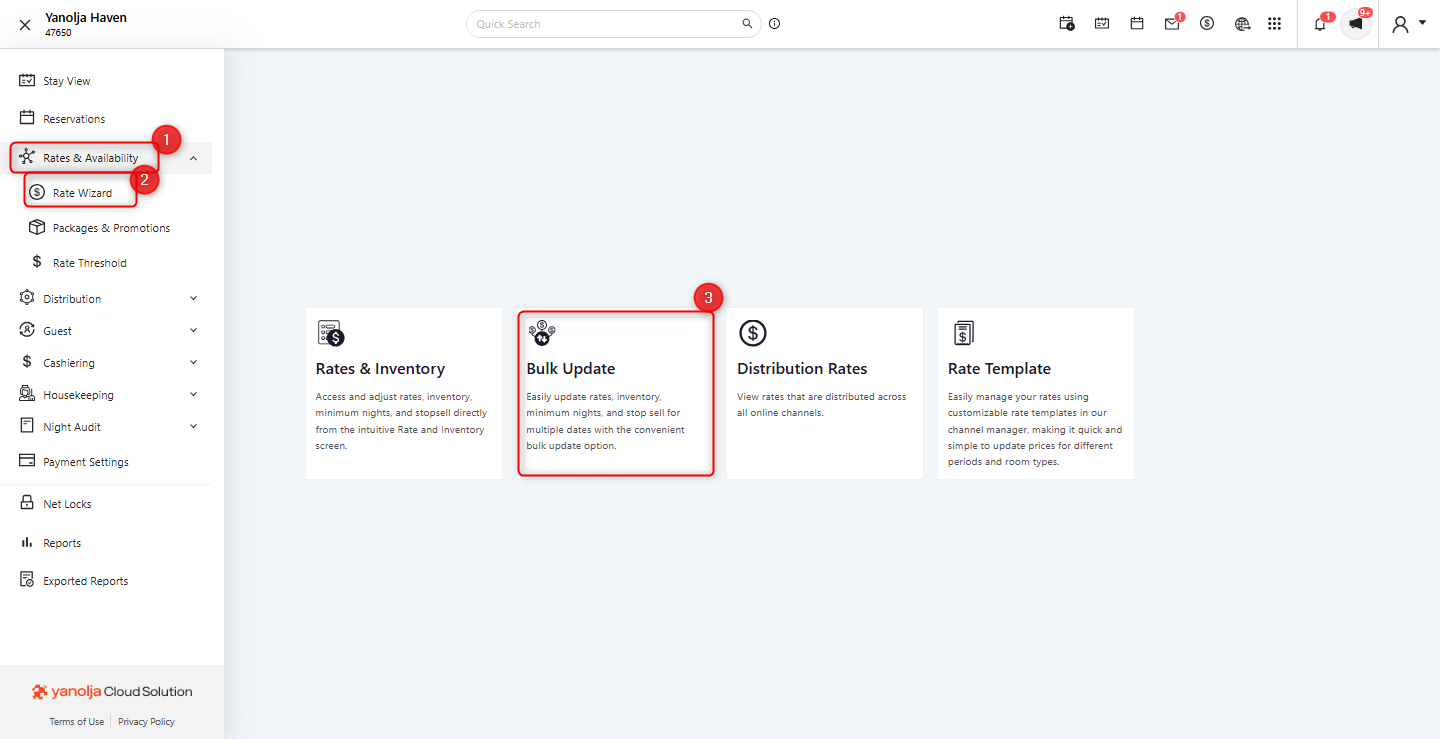Click the Stay View calendar icon
Screen dimensions: 1440x739
27,80
